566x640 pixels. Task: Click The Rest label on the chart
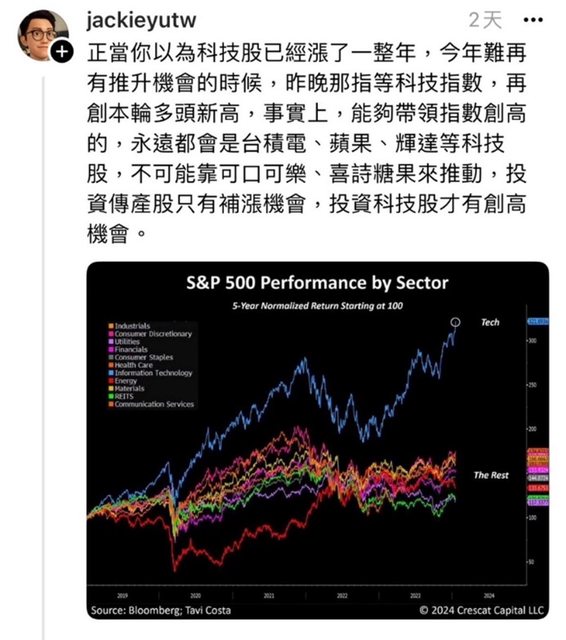click(x=491, y=475)
